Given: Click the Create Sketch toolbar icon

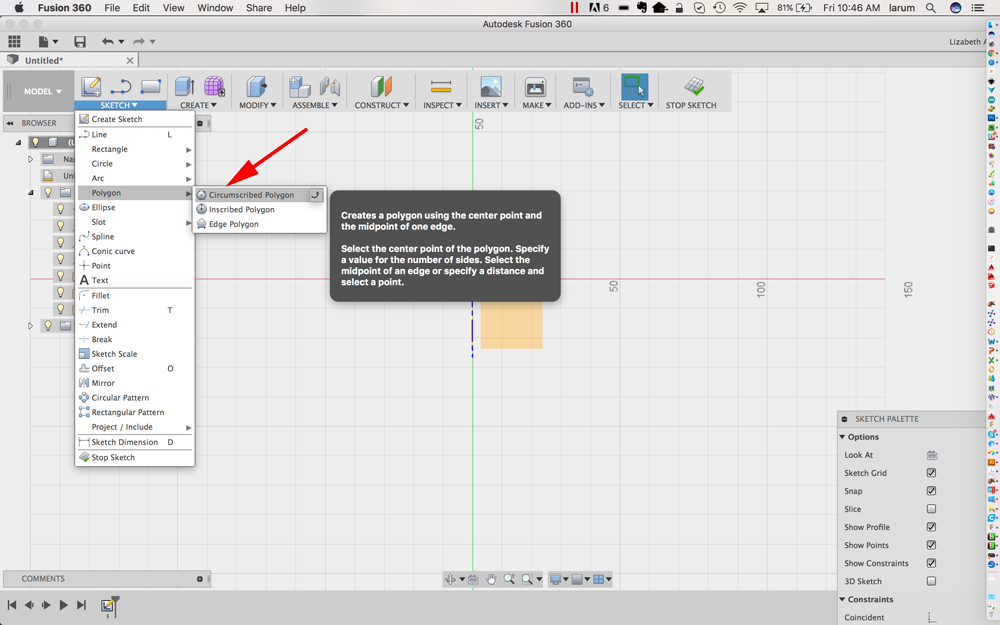Looking at the screenshot, I should click(91, 87).
